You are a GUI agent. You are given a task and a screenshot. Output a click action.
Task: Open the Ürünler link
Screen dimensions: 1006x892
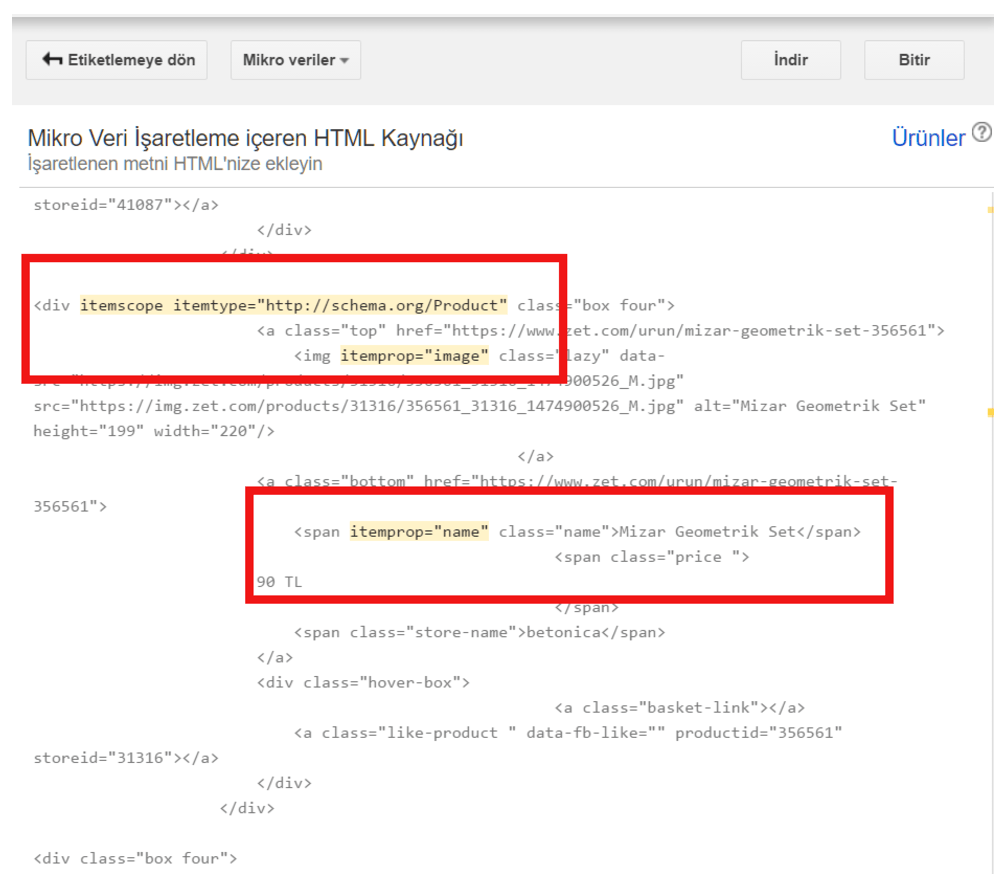tap(928, 137)
